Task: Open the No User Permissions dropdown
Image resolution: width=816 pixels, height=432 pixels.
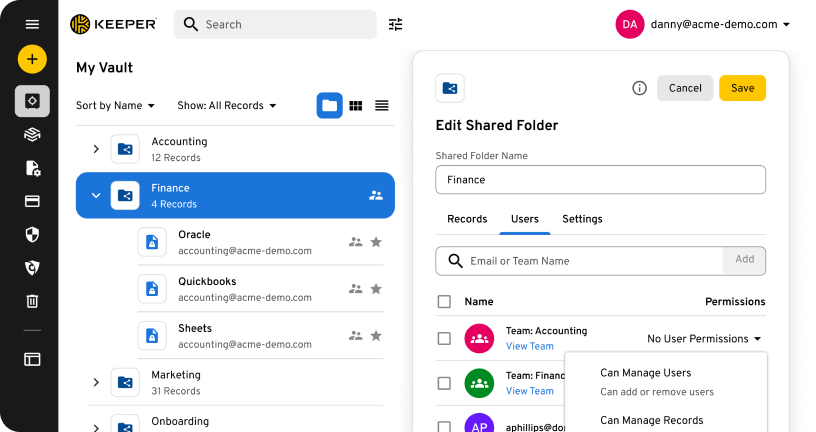Action: pos(704,339)
